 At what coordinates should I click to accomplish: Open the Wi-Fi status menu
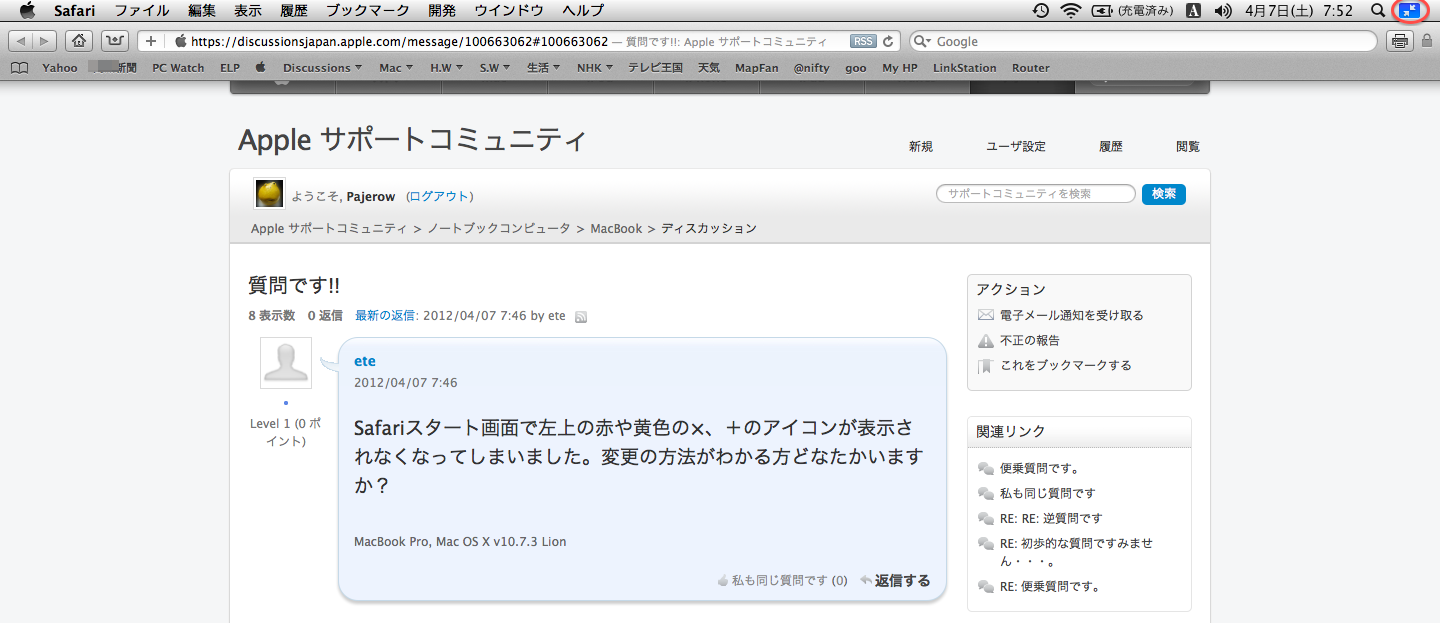click(1072, 11)
